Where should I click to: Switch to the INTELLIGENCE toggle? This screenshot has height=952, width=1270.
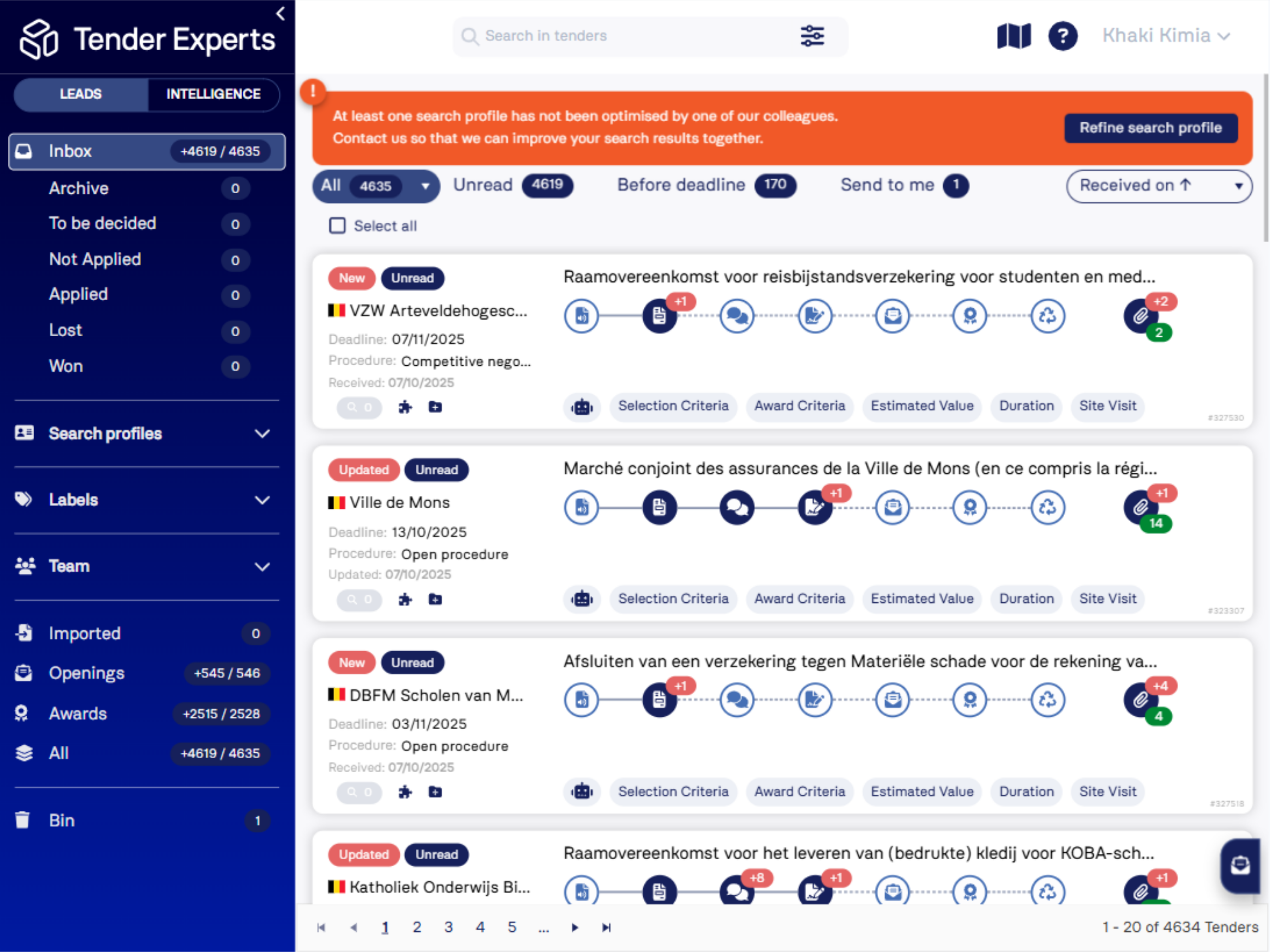tap(213, 94)
